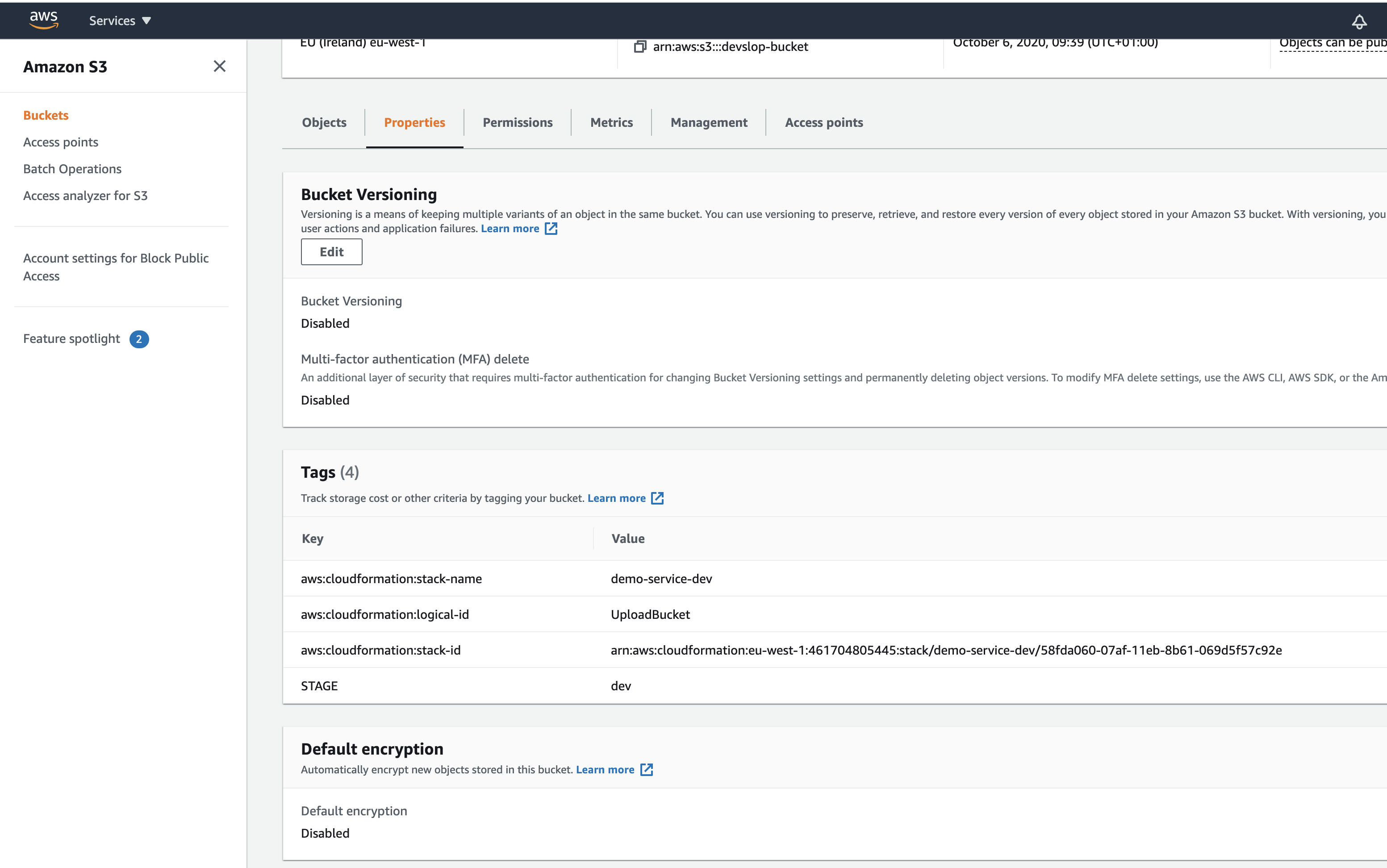
Task: Open Access points in the sidebar
Action: (x=60, y=142)
